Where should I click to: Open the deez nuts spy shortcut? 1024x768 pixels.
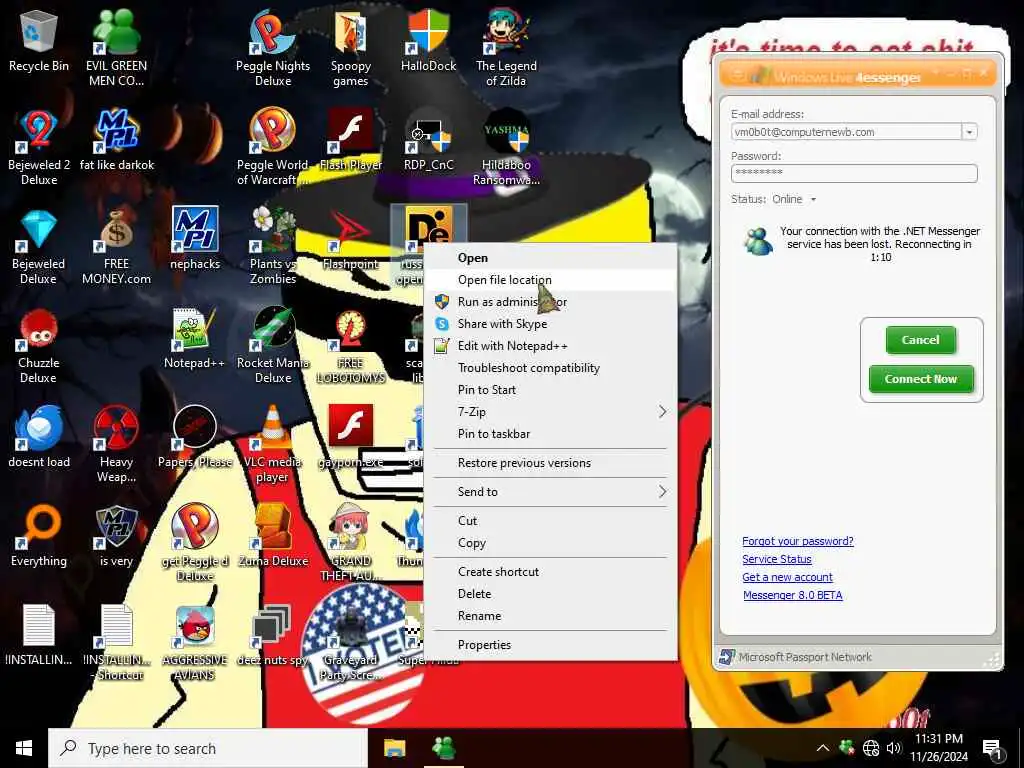pos(273,635)
